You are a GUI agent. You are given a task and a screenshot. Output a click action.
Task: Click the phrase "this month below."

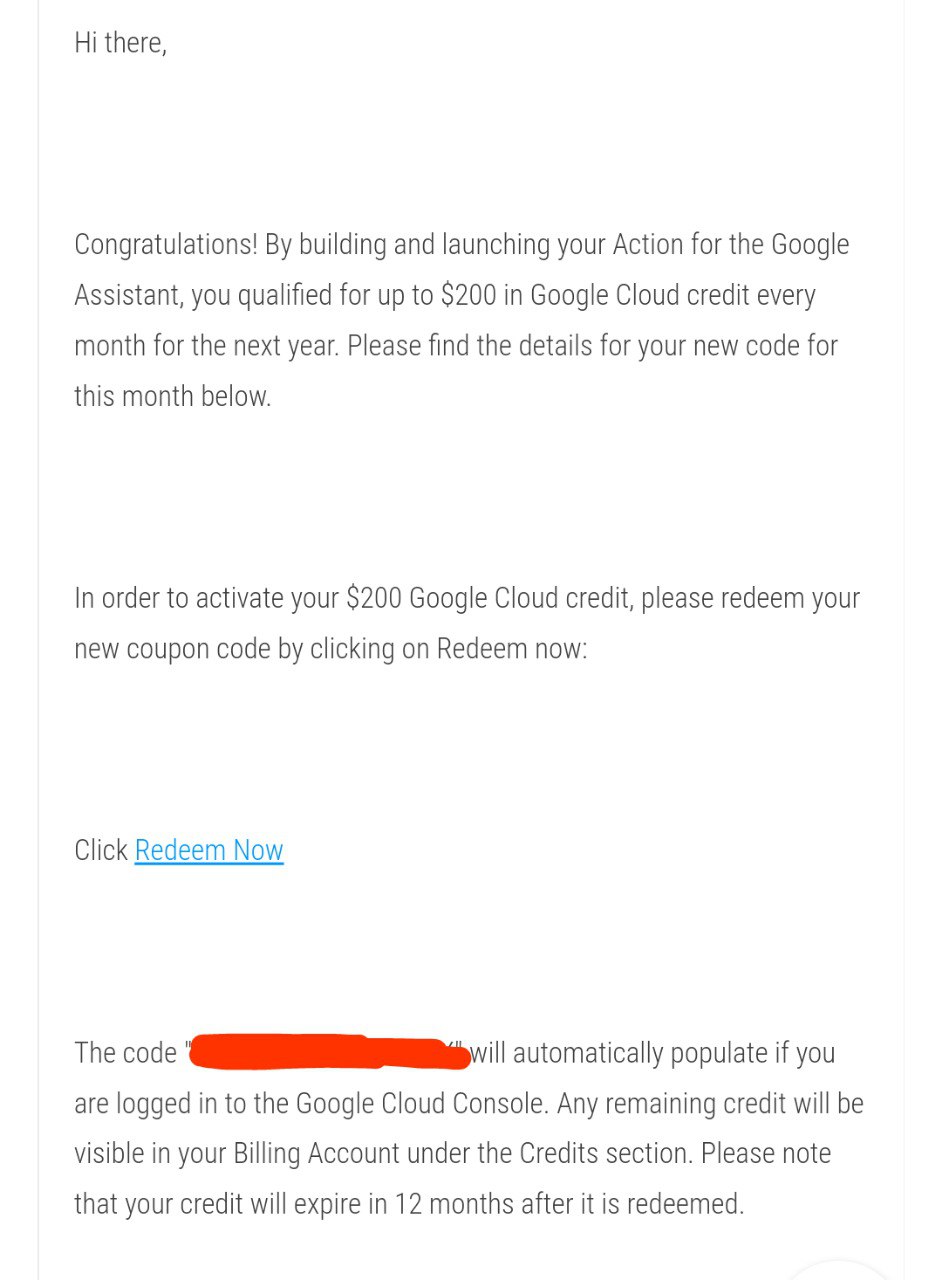[173, 396]
